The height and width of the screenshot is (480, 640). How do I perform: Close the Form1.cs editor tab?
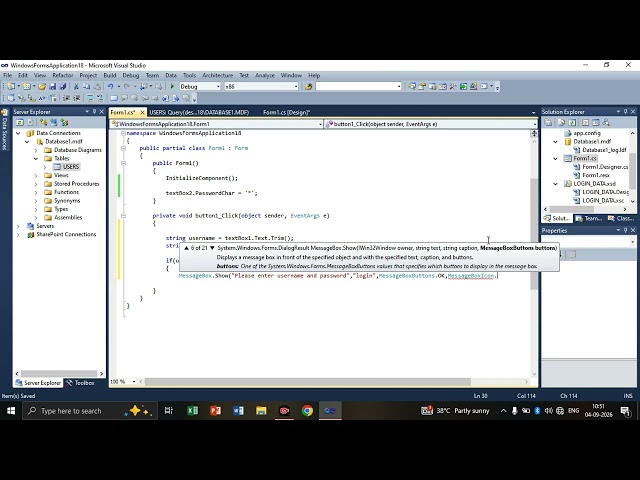pos(142,112)
